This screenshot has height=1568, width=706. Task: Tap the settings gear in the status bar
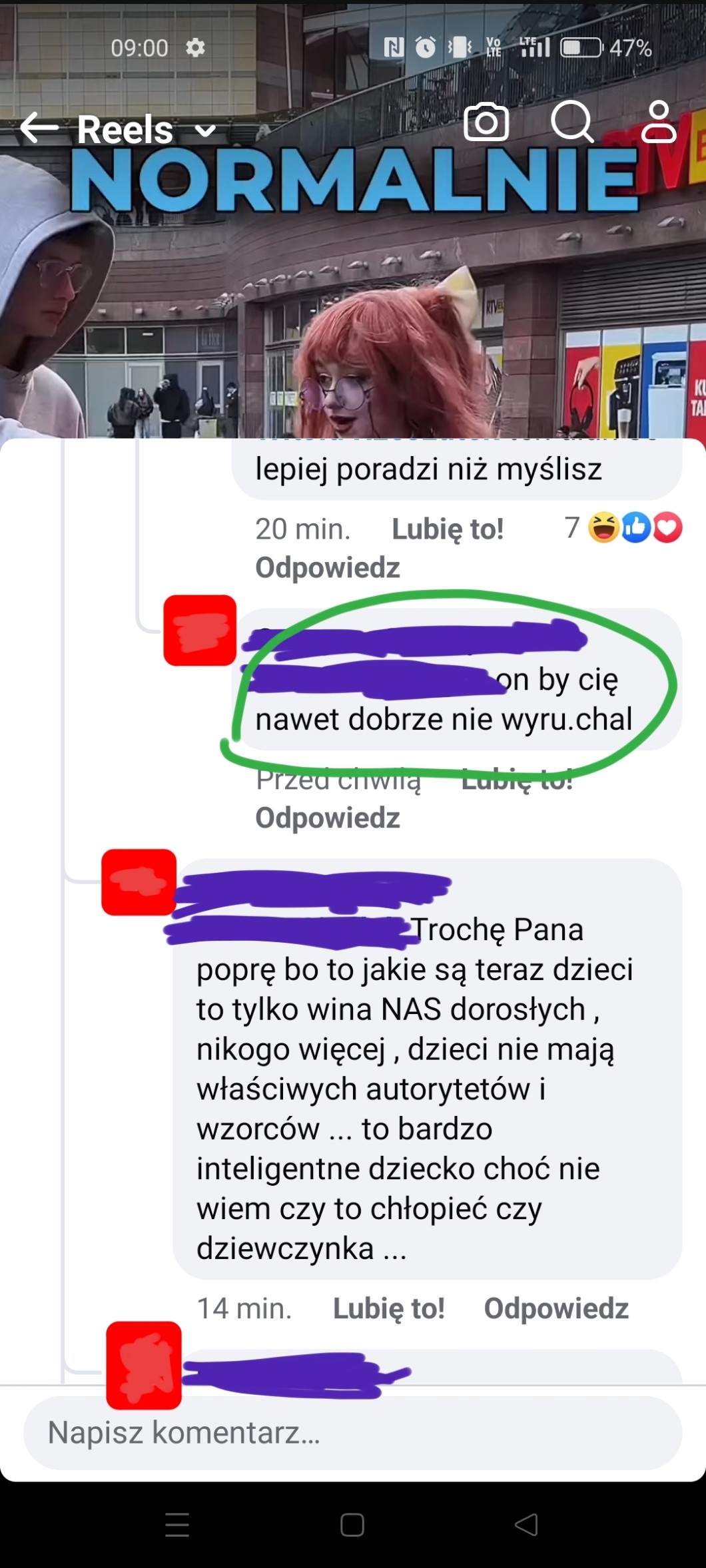[195, 48]
